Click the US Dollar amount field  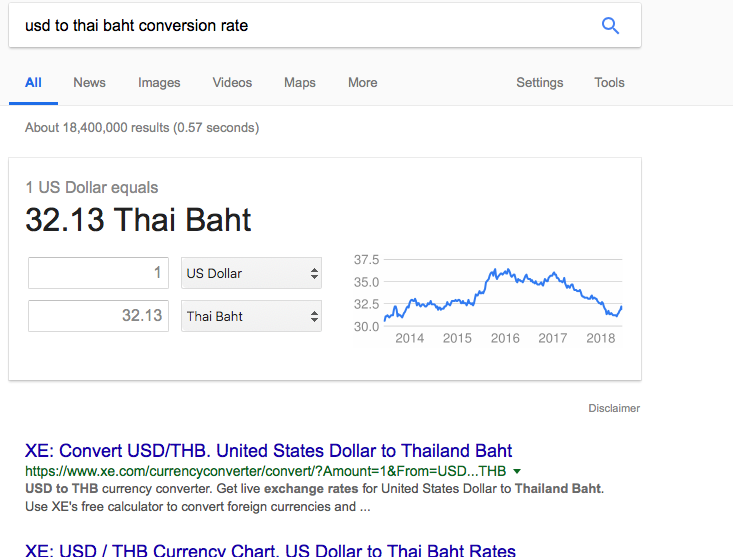(x=98, y=273)
